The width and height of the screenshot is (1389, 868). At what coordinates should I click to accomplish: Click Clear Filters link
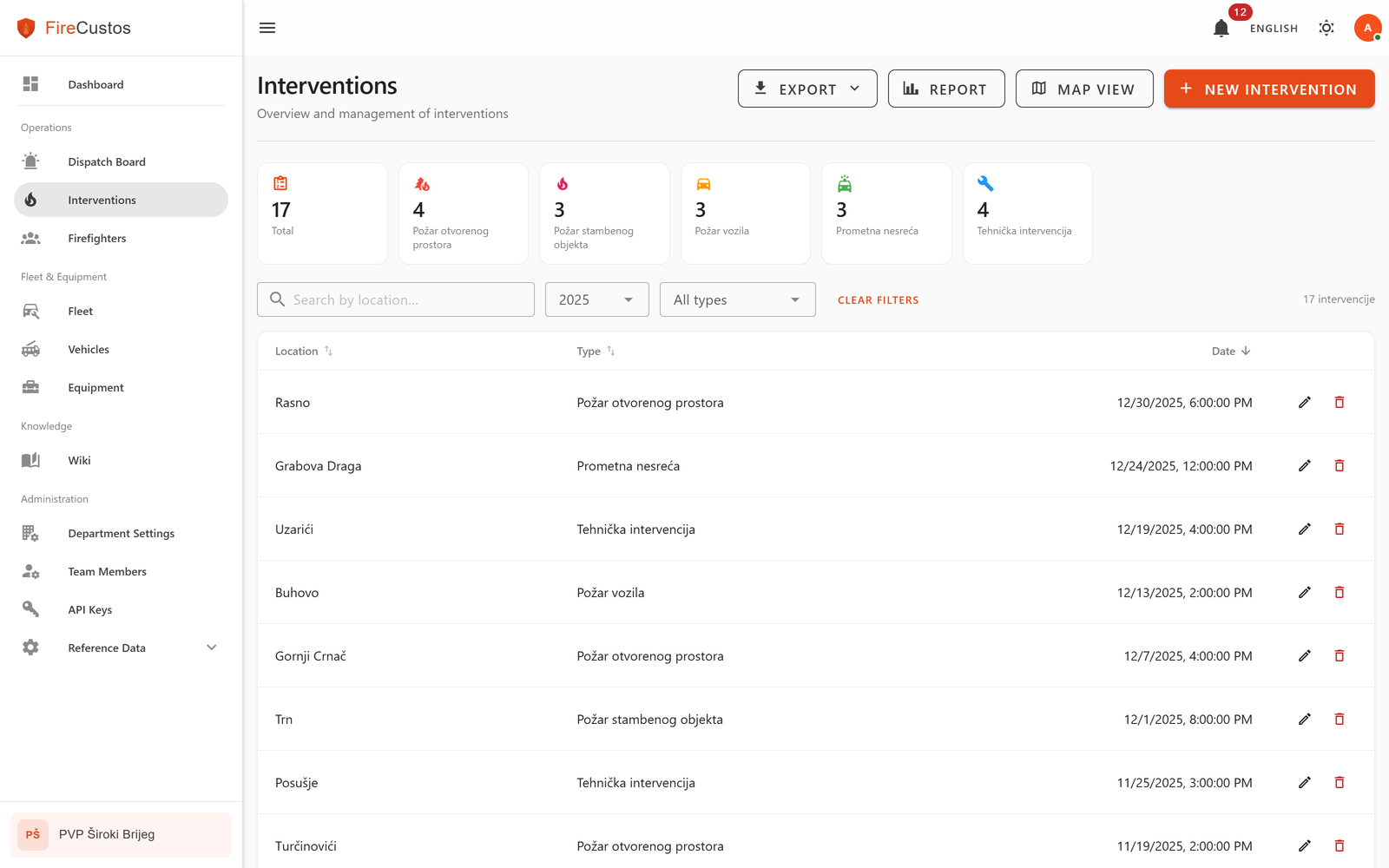(x=878, y=300)
